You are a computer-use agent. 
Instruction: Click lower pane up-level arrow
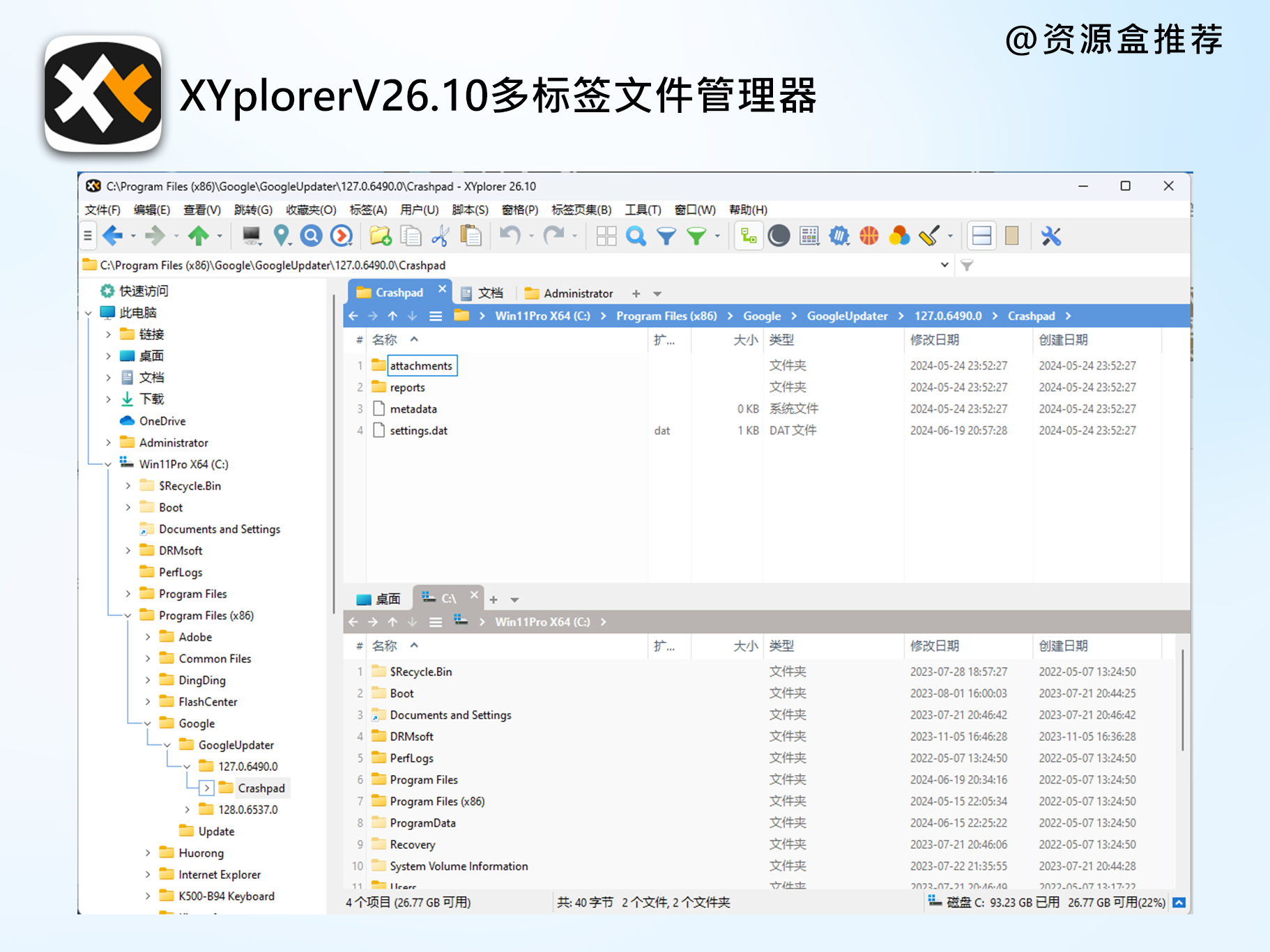pos(393,622)
